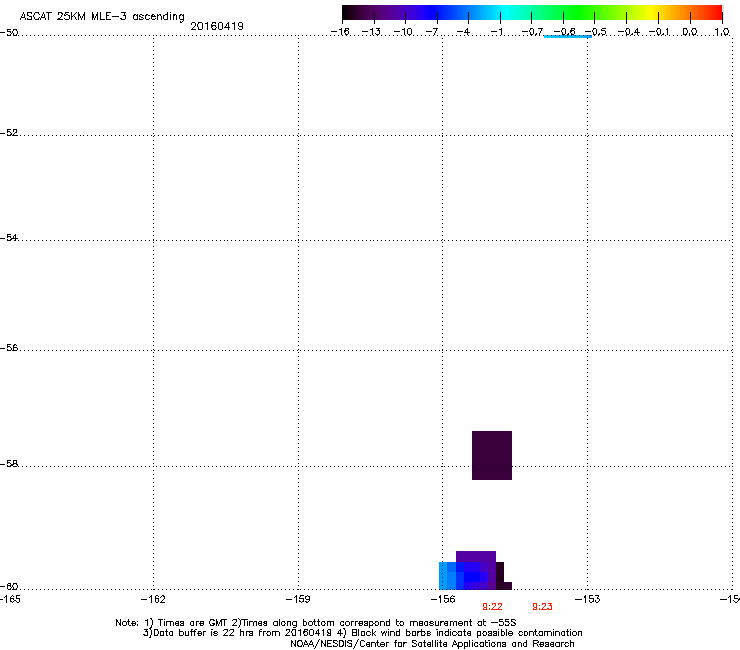
Task: Click the NOAA/NESDIS Center for Satellite Applications credit
Action: click(432, 644)
